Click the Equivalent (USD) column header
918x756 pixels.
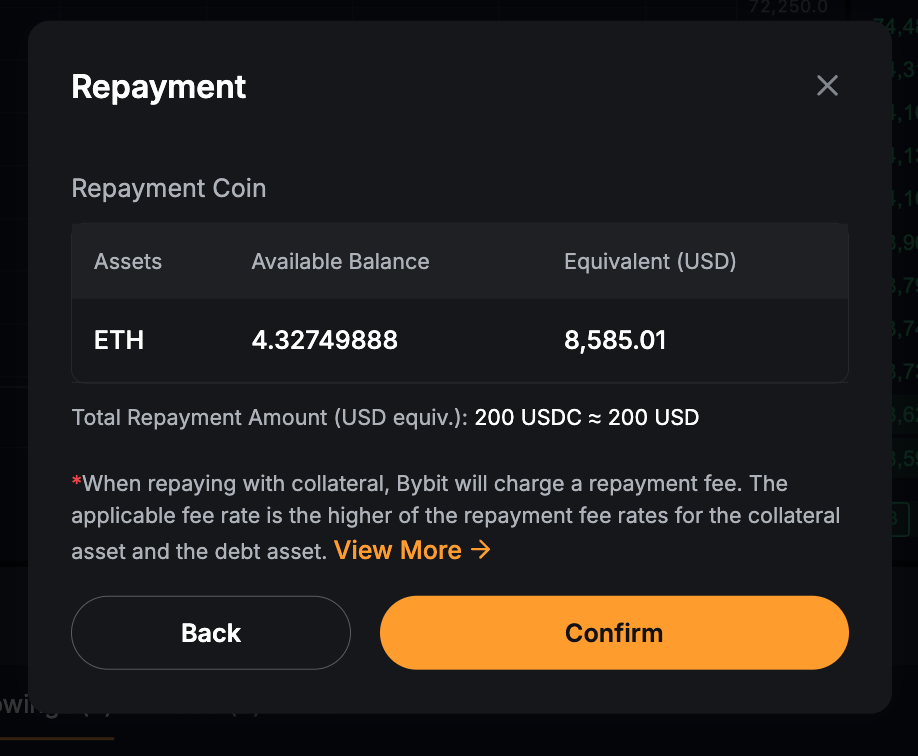click(x=650, y=262)
